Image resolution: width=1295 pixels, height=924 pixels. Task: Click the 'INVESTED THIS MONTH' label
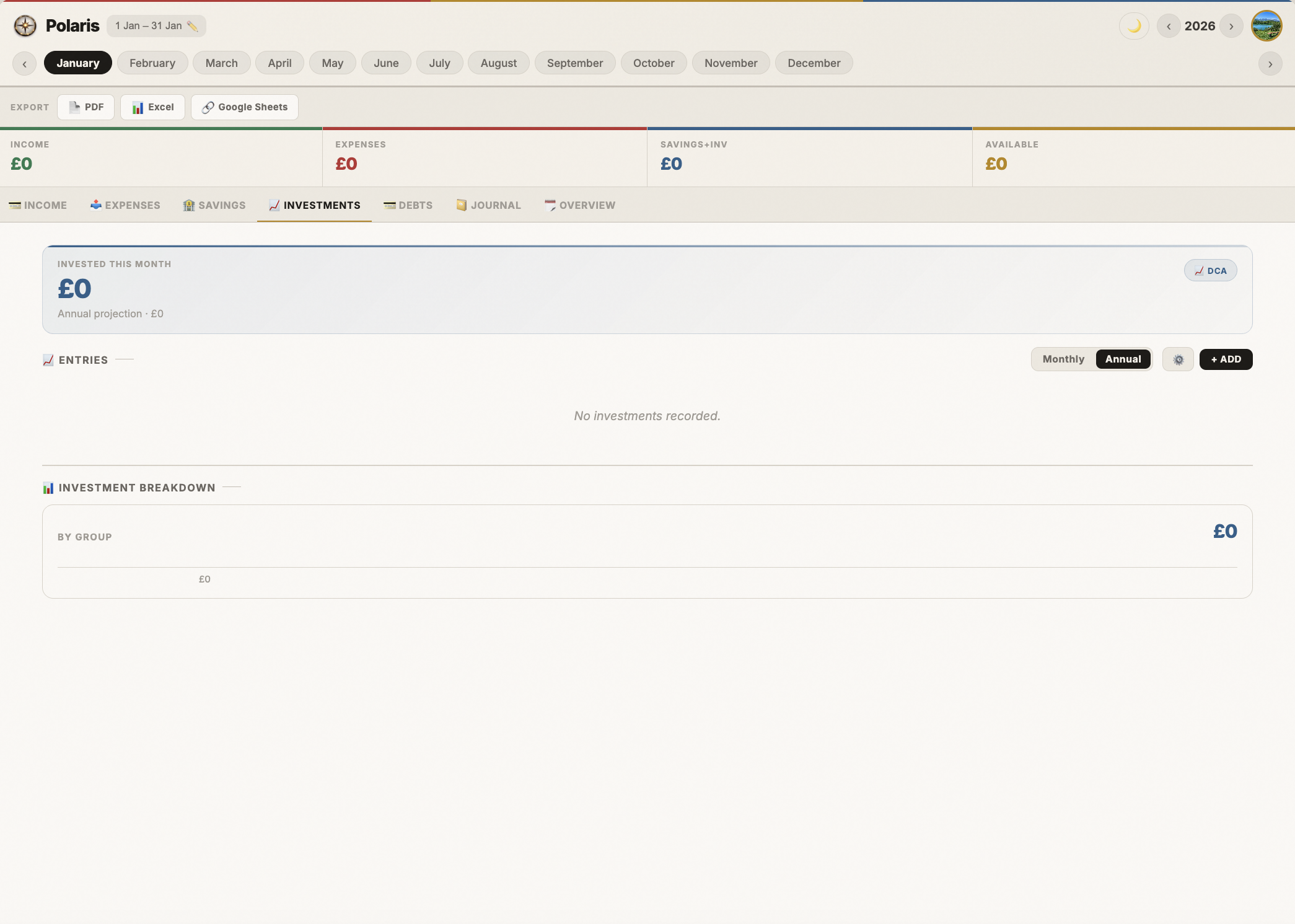tap(114, 264)
